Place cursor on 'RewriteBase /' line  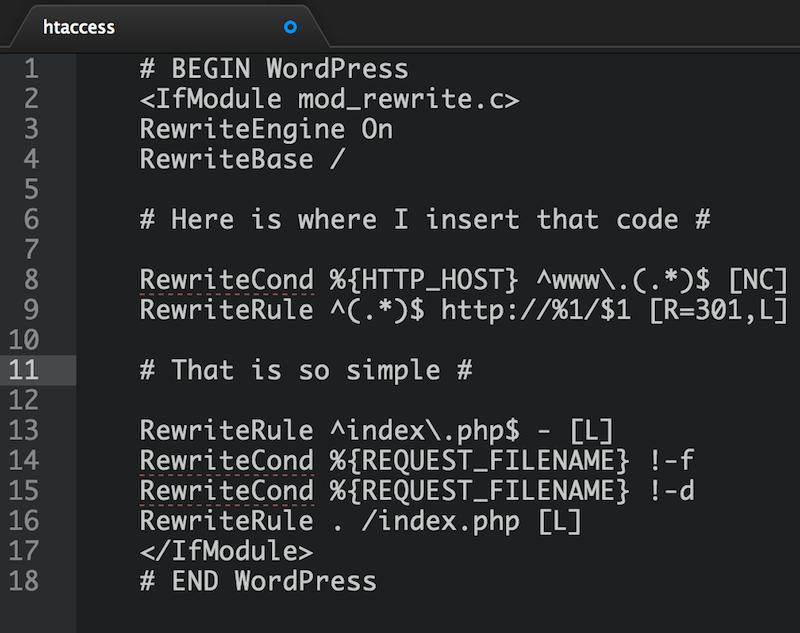[242, 159]
